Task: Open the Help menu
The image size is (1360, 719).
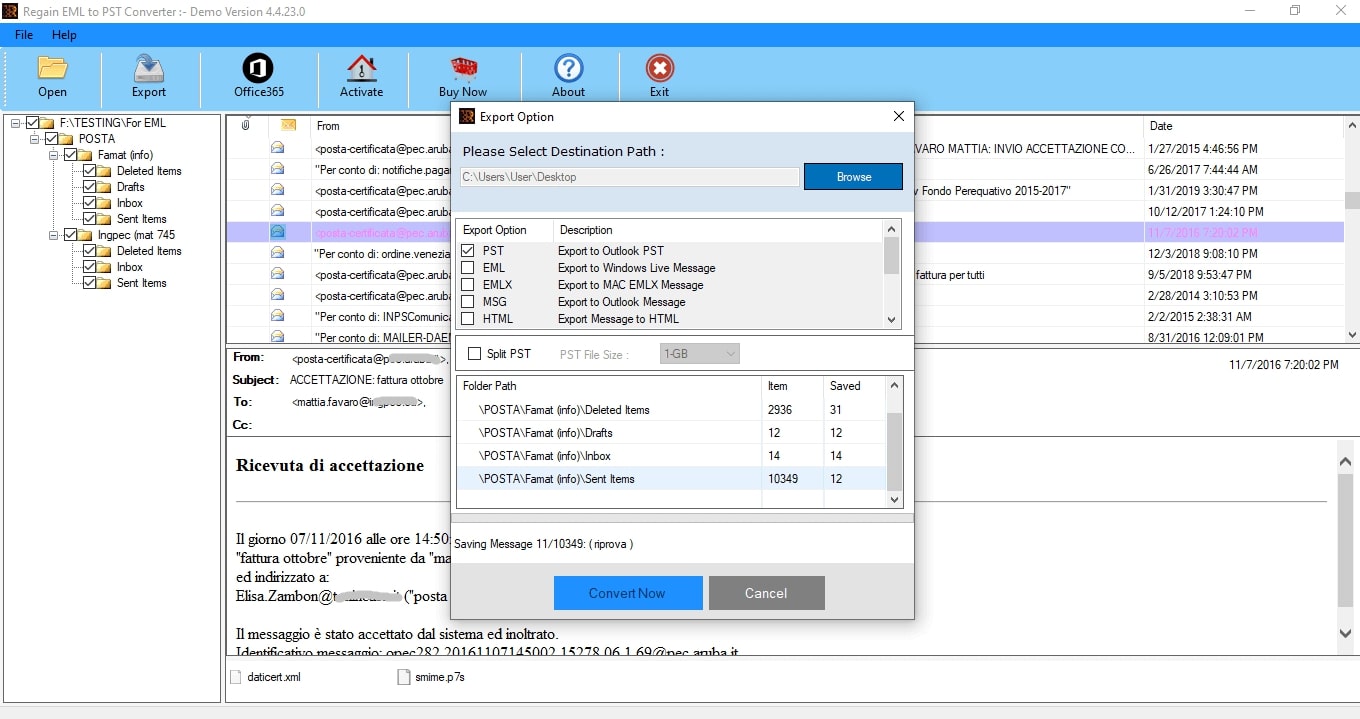Action: [x=64, y=35]
